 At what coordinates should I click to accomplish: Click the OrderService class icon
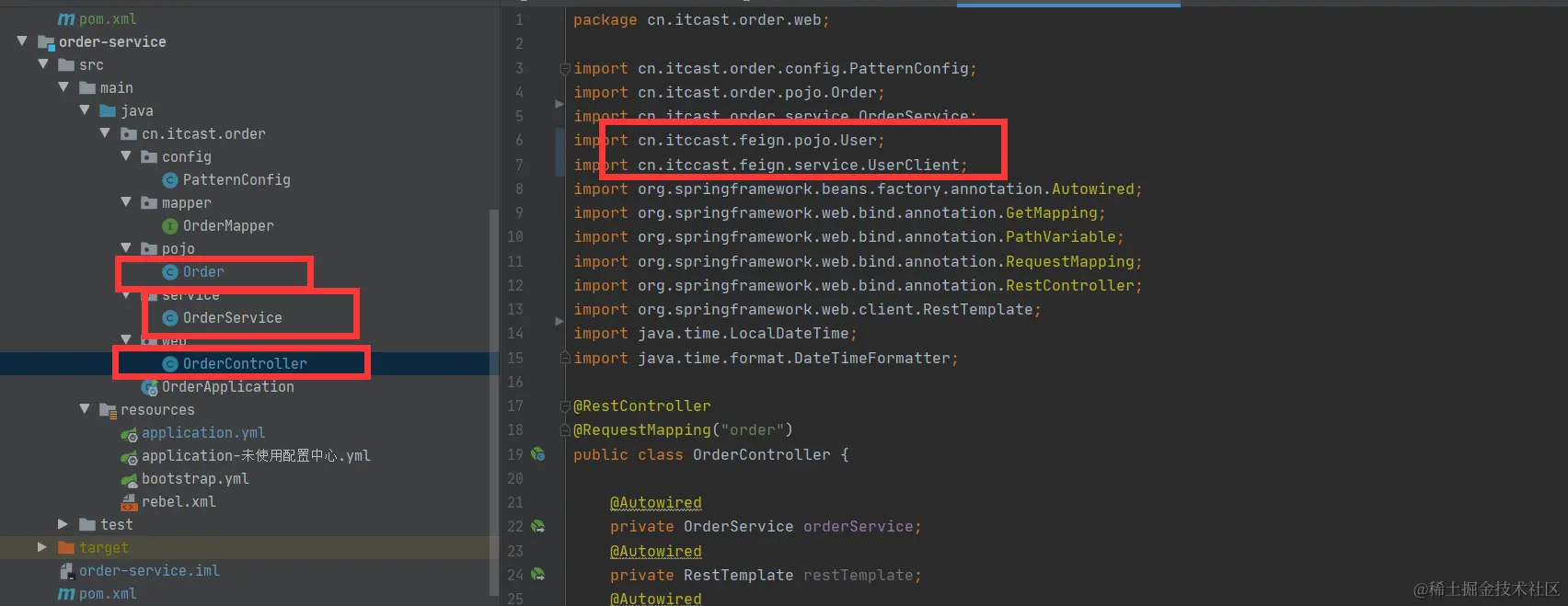(170, 318)
